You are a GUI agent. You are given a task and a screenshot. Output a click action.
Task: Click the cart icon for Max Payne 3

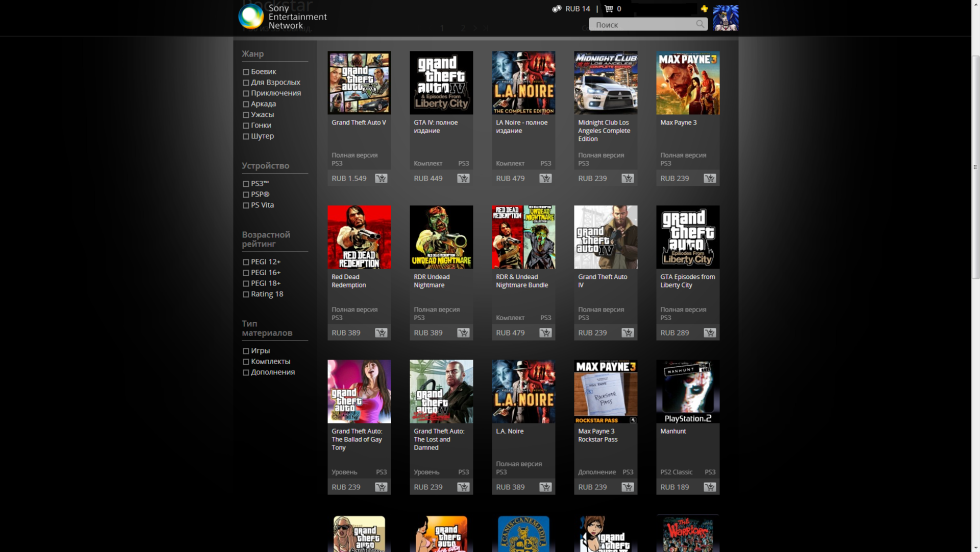709,178
